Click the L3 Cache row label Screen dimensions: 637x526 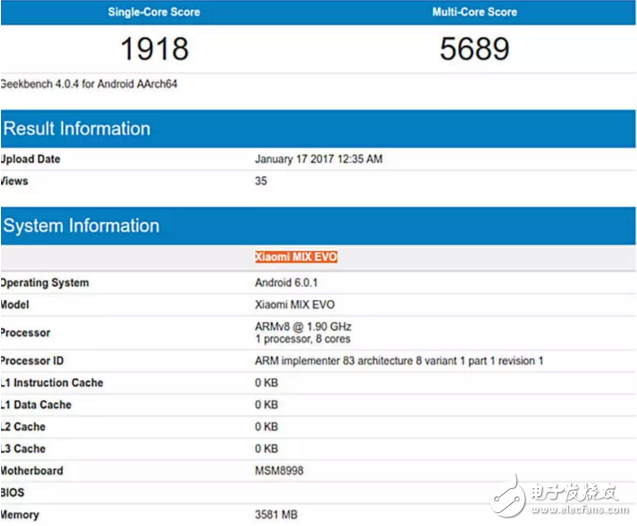point(24,449)
